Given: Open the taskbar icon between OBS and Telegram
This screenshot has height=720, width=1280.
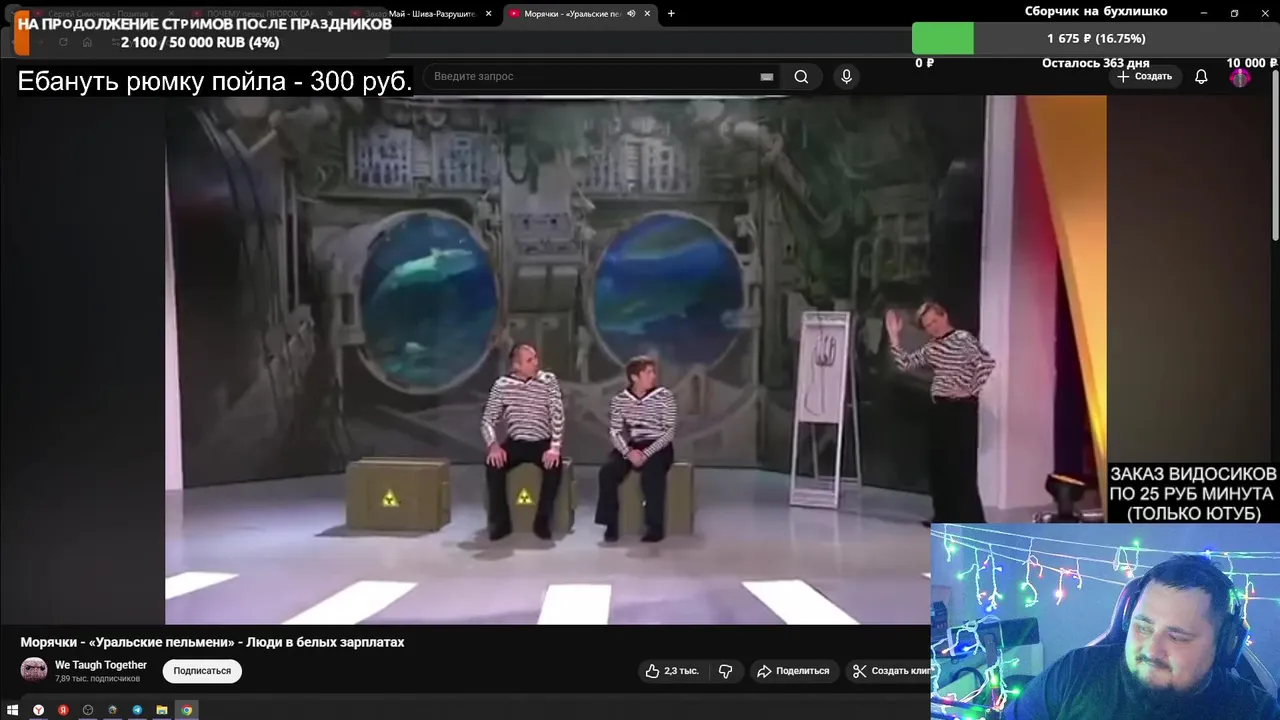Looking at the screenshot, I should pyautogui.click(x=113, y=710).
